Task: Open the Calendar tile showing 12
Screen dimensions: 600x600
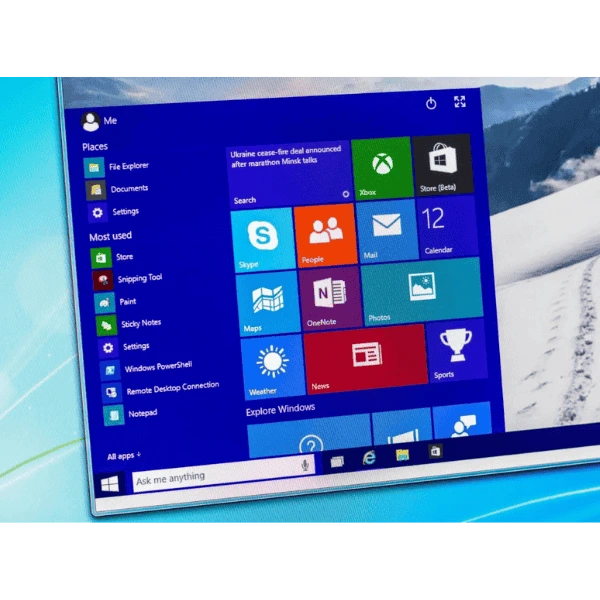Action: 447,227
